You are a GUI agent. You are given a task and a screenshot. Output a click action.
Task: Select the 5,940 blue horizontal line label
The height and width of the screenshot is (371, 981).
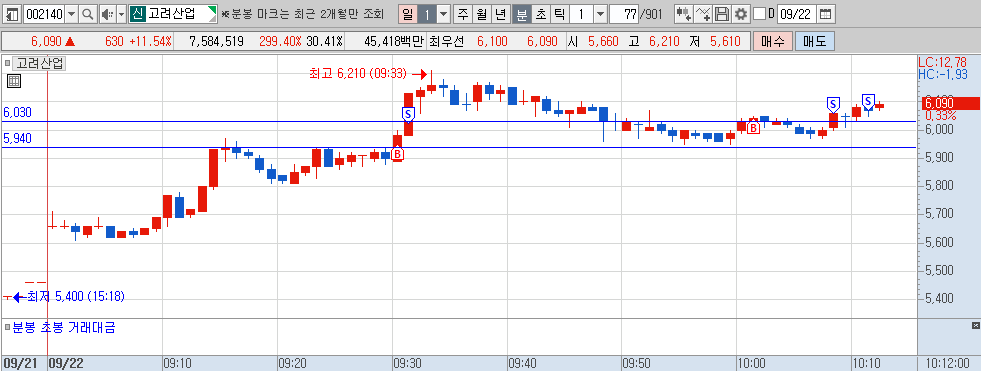(17, 138)
